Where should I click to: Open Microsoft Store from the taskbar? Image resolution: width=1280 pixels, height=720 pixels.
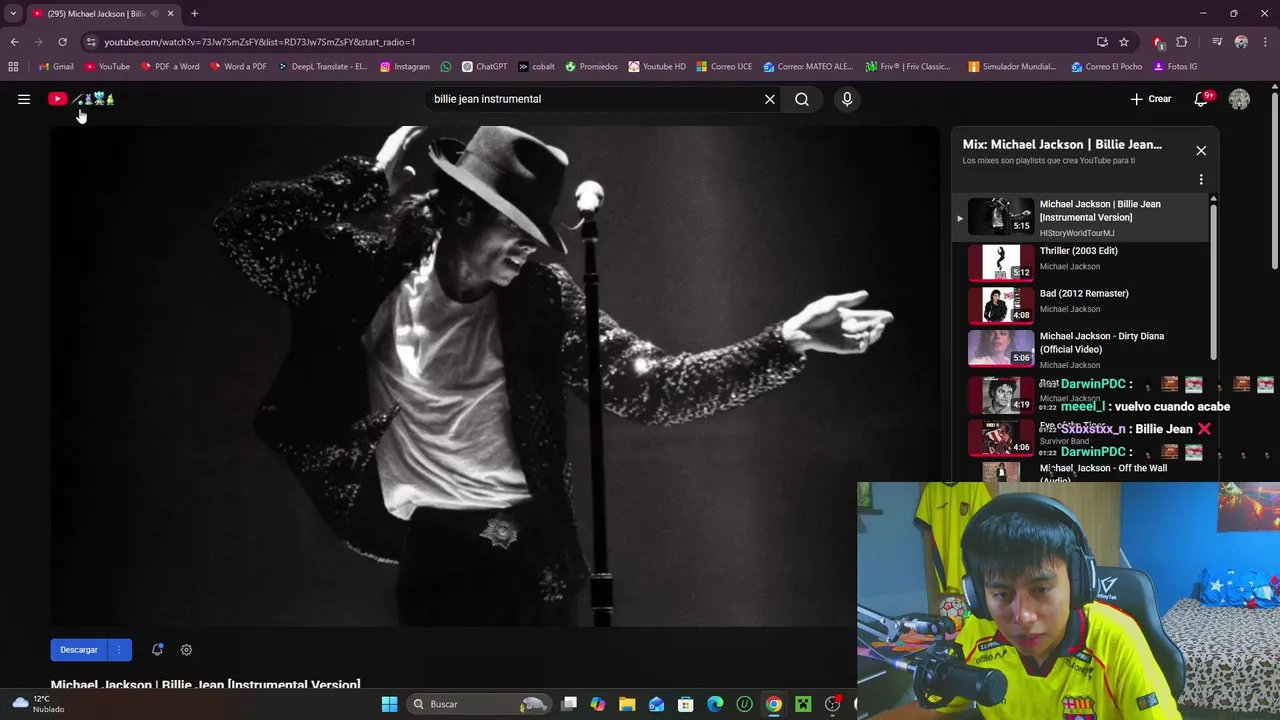point(686,704)
